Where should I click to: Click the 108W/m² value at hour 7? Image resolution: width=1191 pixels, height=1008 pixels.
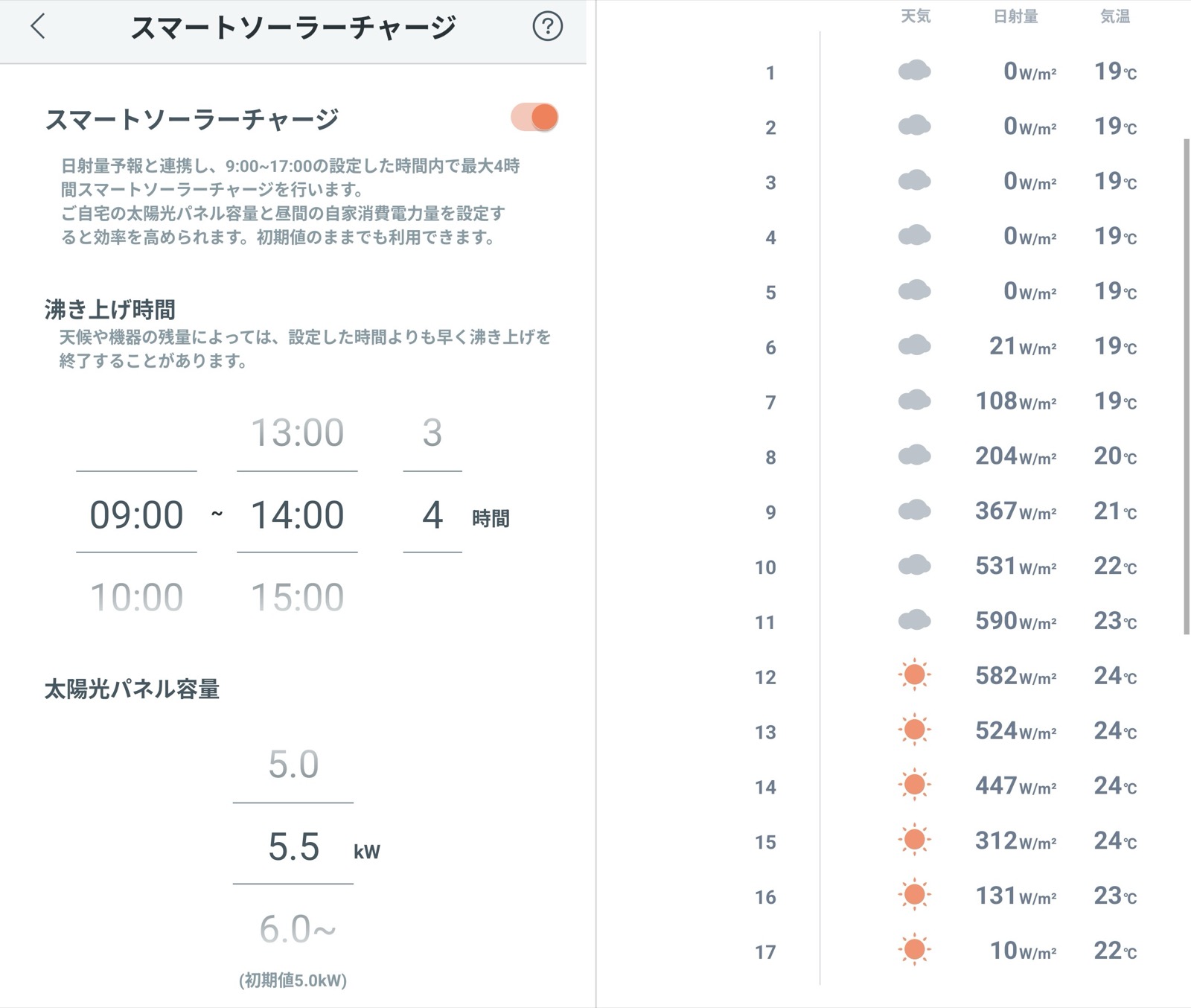[1016, 401]
